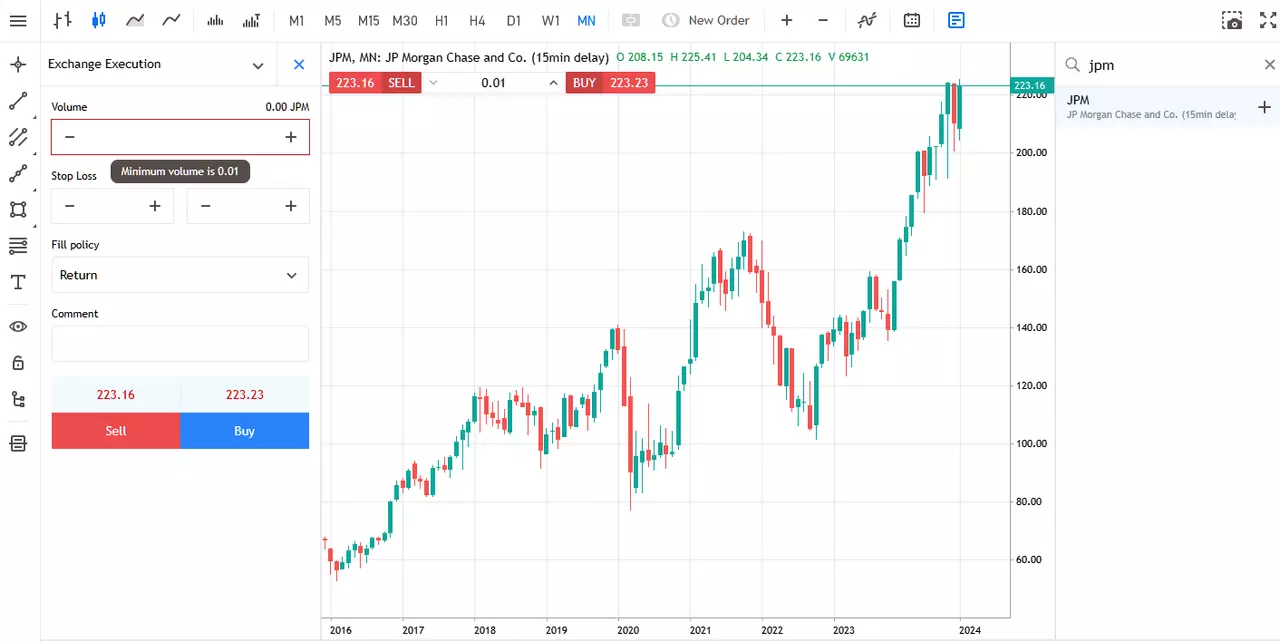The image size is (1280, 643).
Task: Select the crosshair cursor tool
Action: [x=18, y=65]
